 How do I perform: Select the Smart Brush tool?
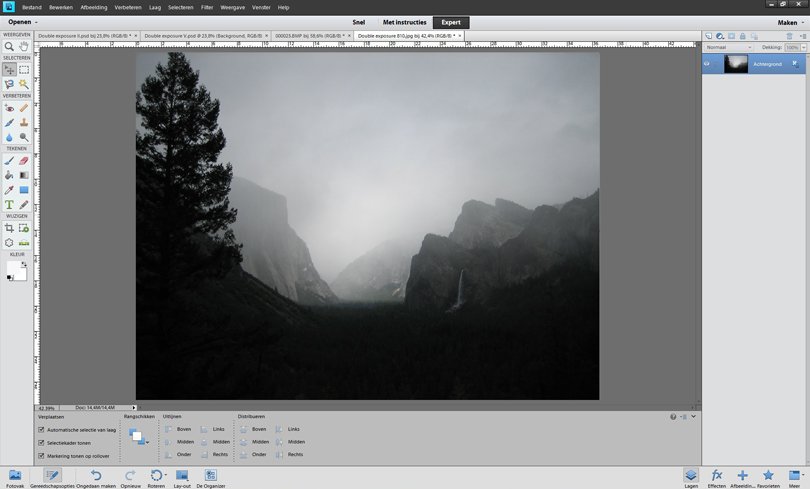(9, 122)
